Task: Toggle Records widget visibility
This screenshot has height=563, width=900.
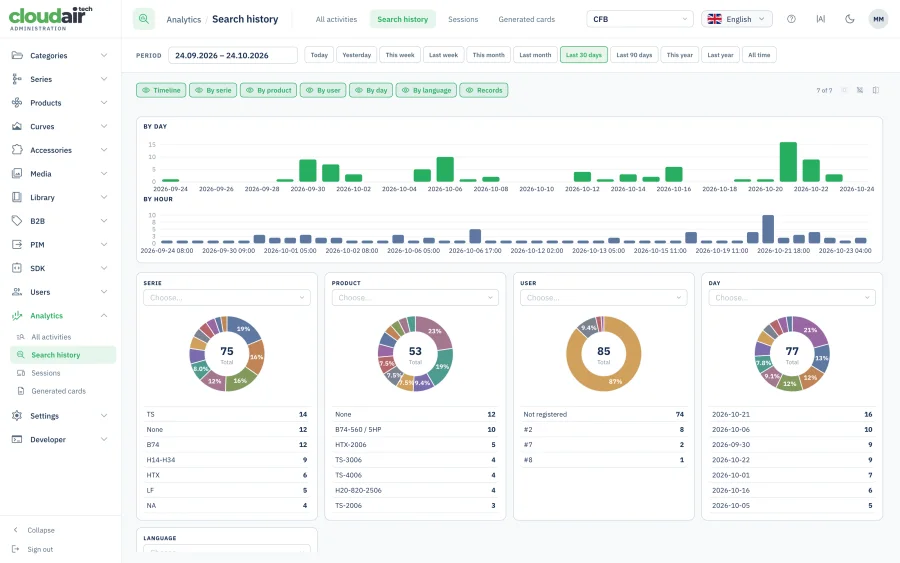Action: click(484, 90)
